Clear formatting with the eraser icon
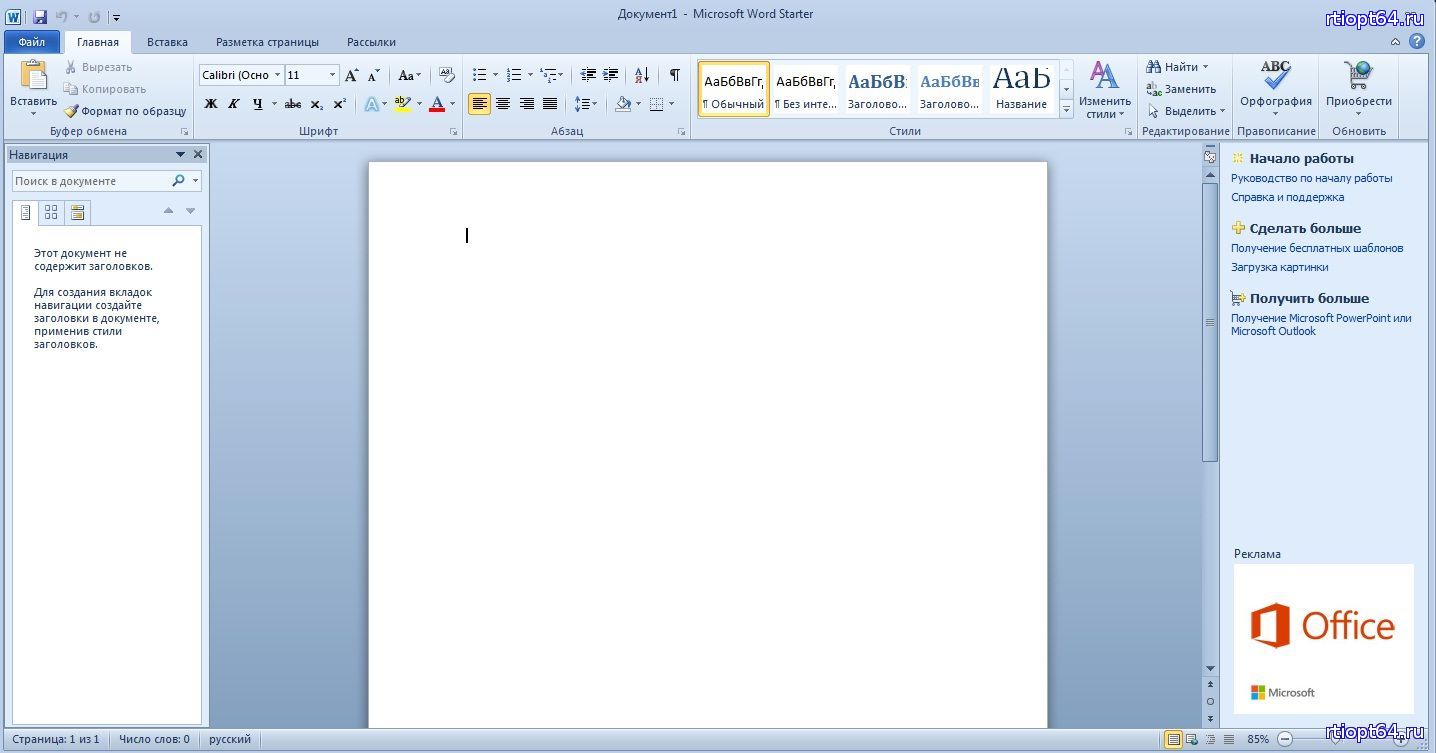1436x753 pixels. tap(446, 75)
